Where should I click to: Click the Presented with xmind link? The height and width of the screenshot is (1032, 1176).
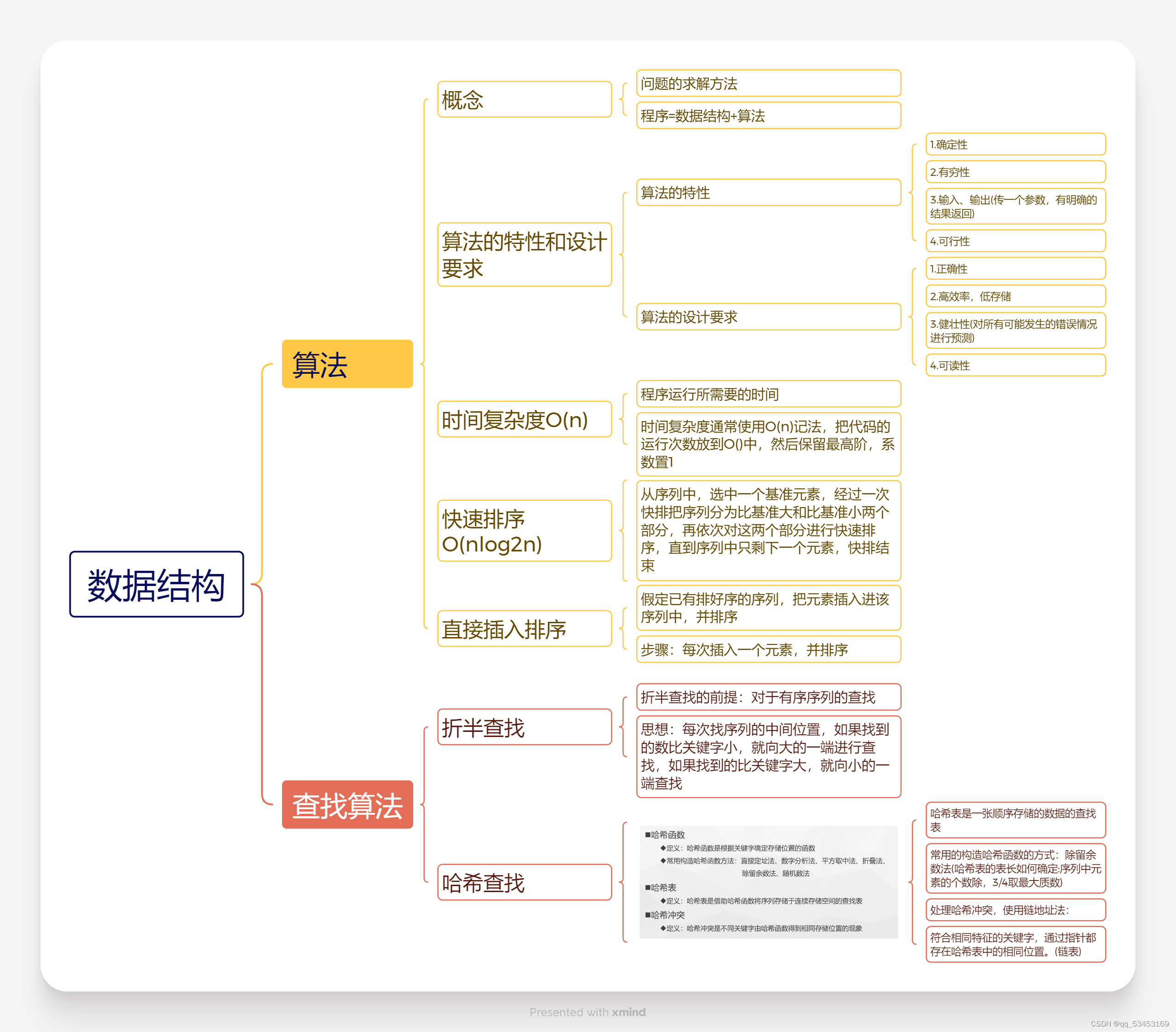(x=588, y=1012)
